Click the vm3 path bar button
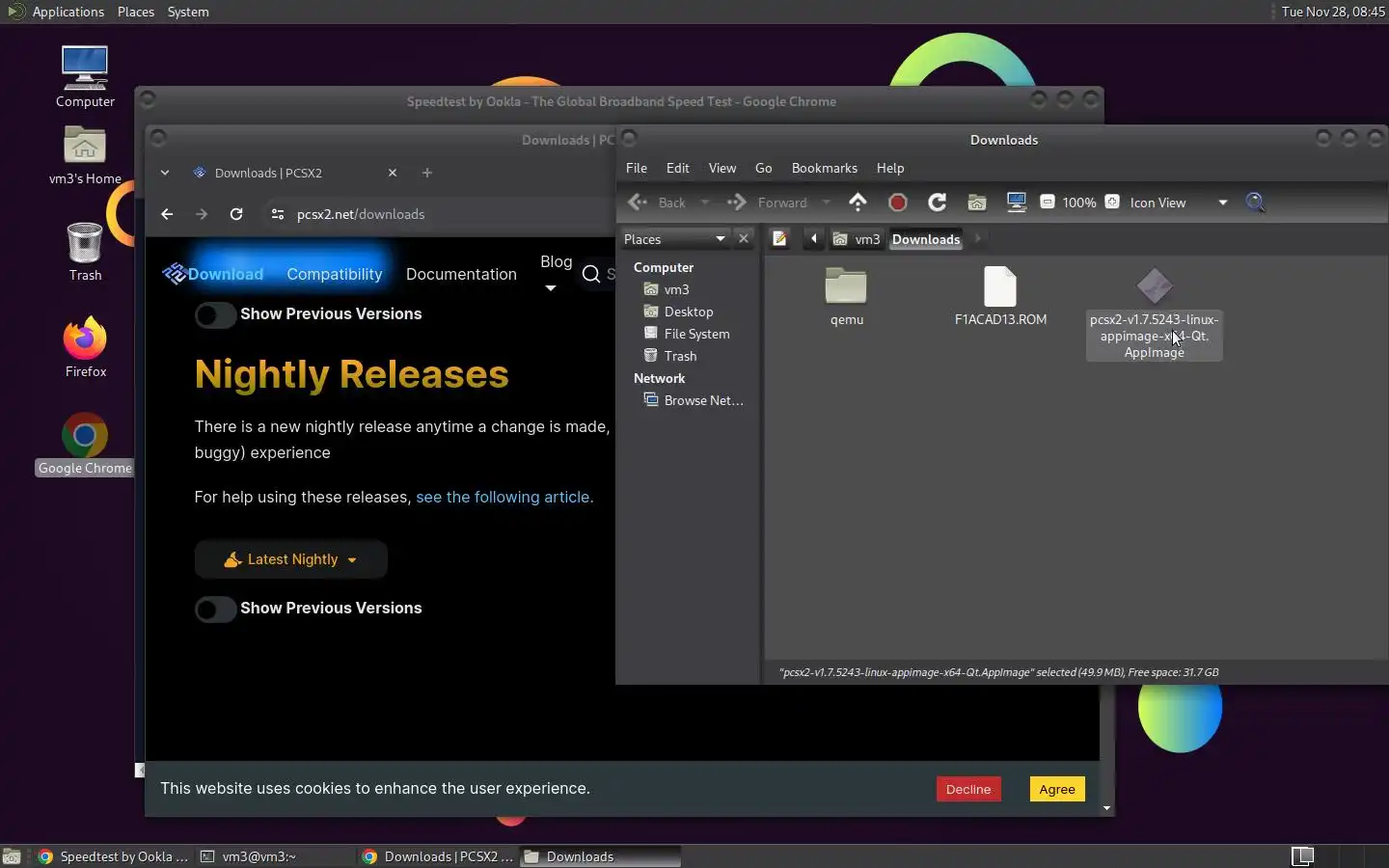 [x=857, y=239]
